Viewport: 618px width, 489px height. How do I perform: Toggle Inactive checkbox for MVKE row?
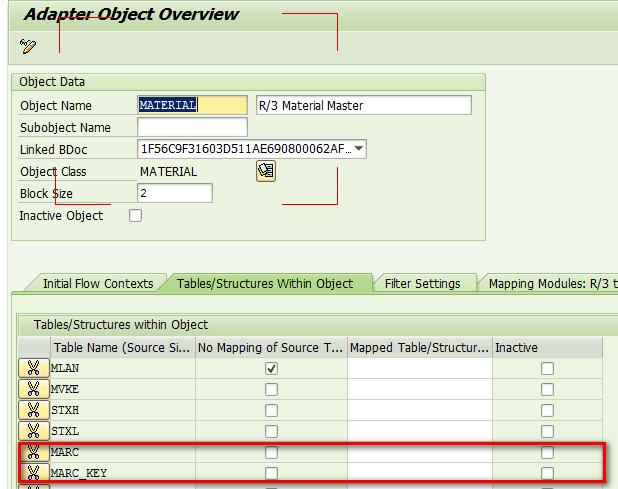coord(547,389)
